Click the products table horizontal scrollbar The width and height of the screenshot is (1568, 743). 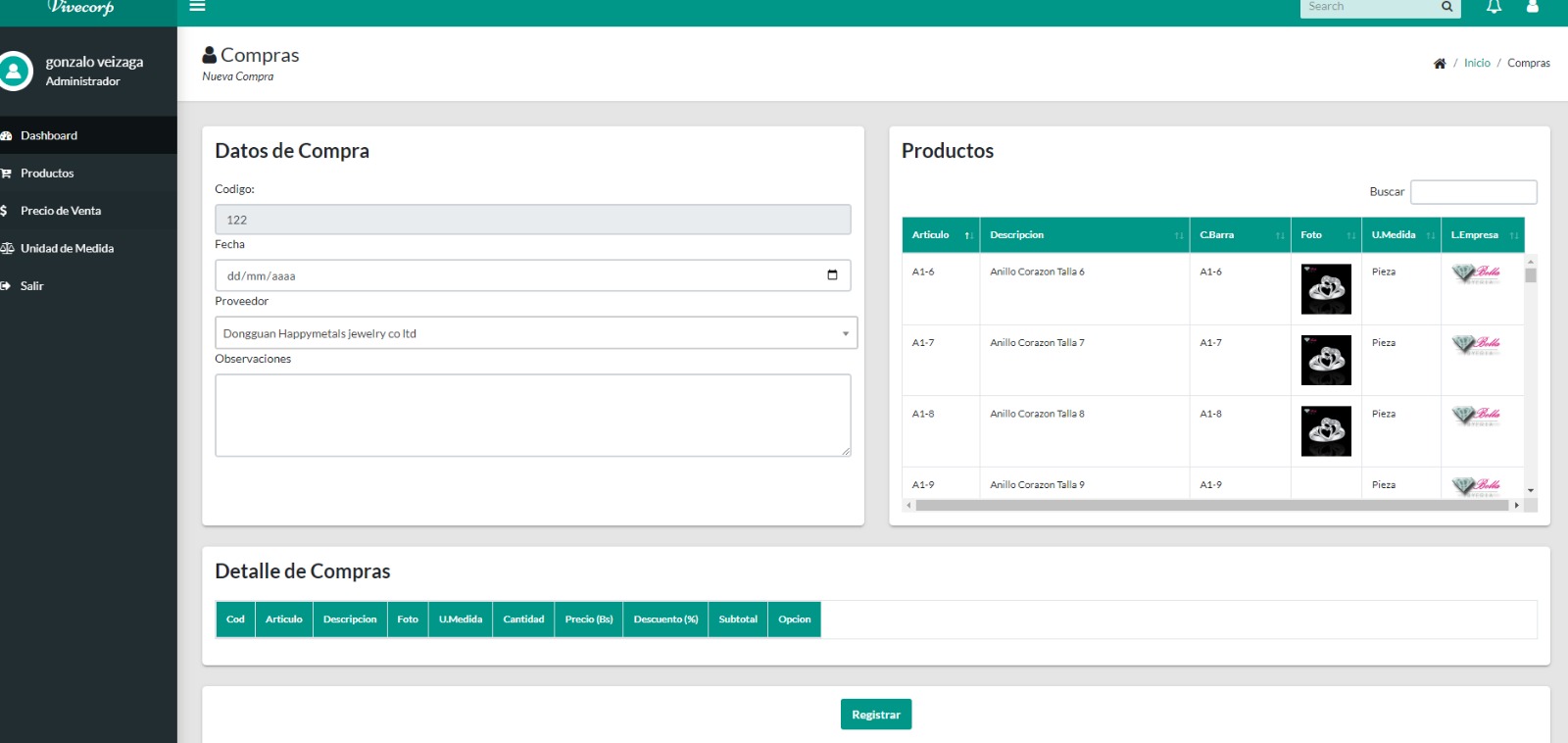coord(1211,506)
